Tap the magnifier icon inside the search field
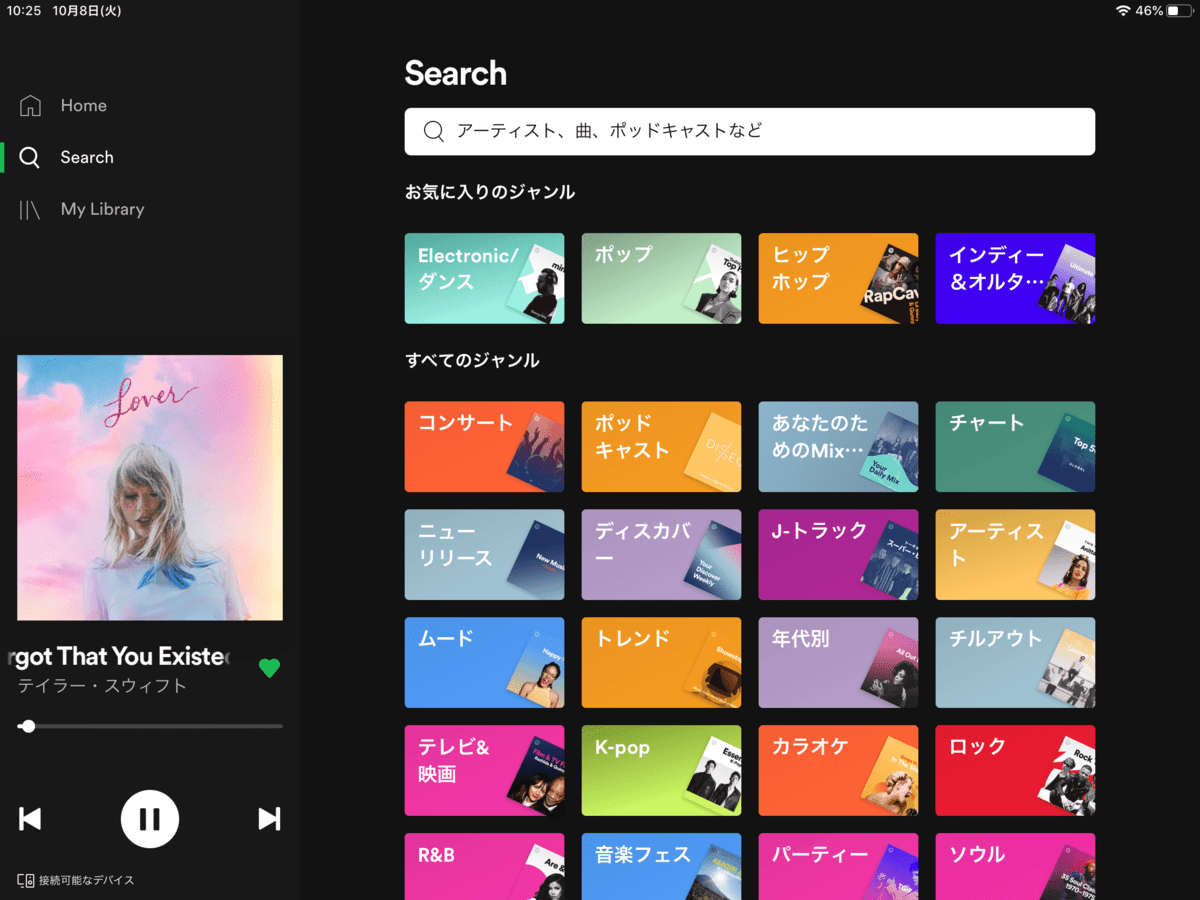The image size is (1200, 900). click(x=433, y=131)
